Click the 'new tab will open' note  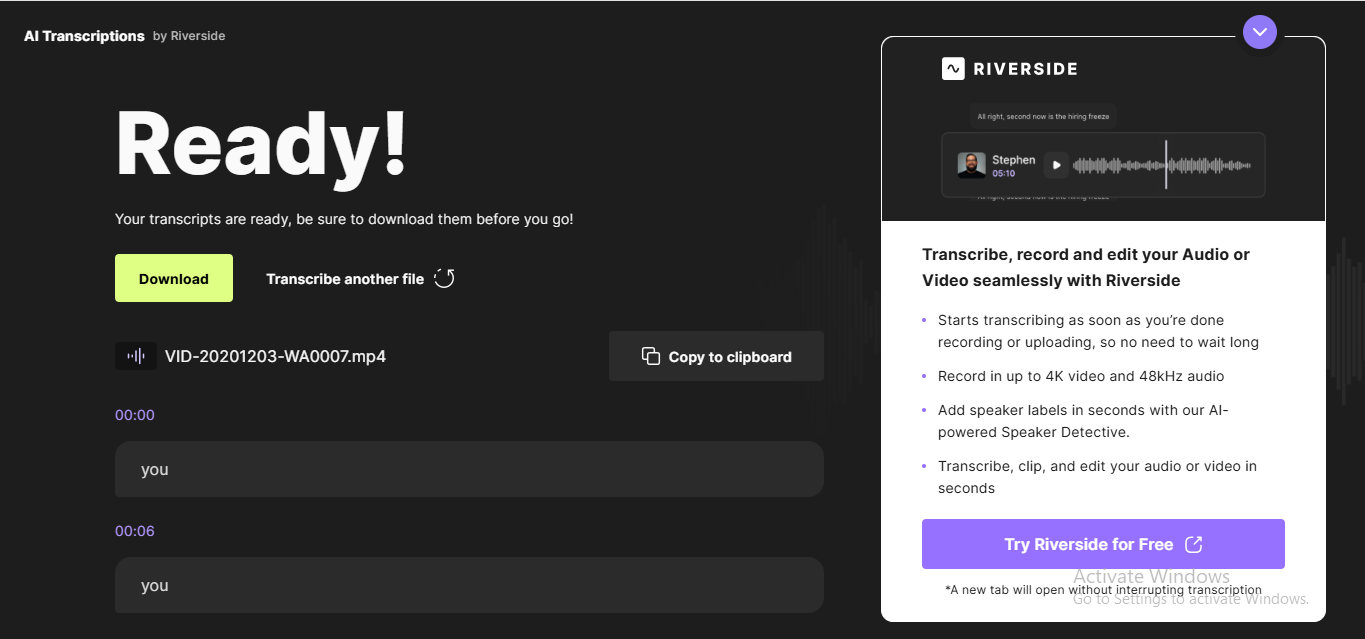1103,590
